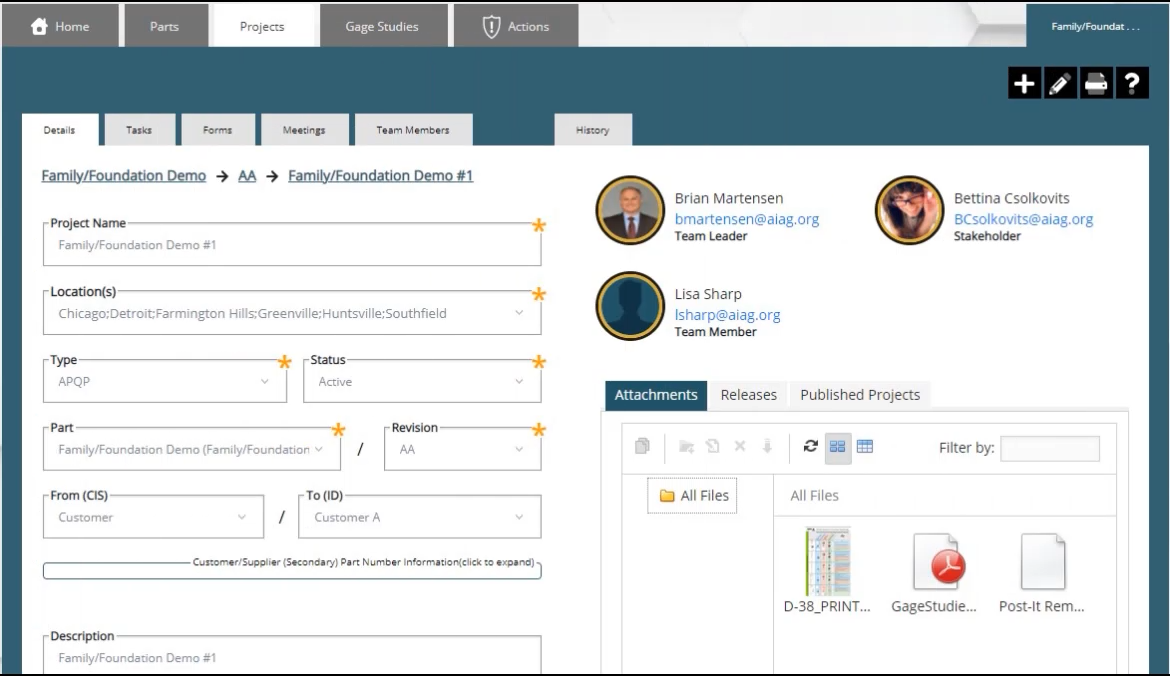Click the plus icon to add a project

tap(1024, 84)
